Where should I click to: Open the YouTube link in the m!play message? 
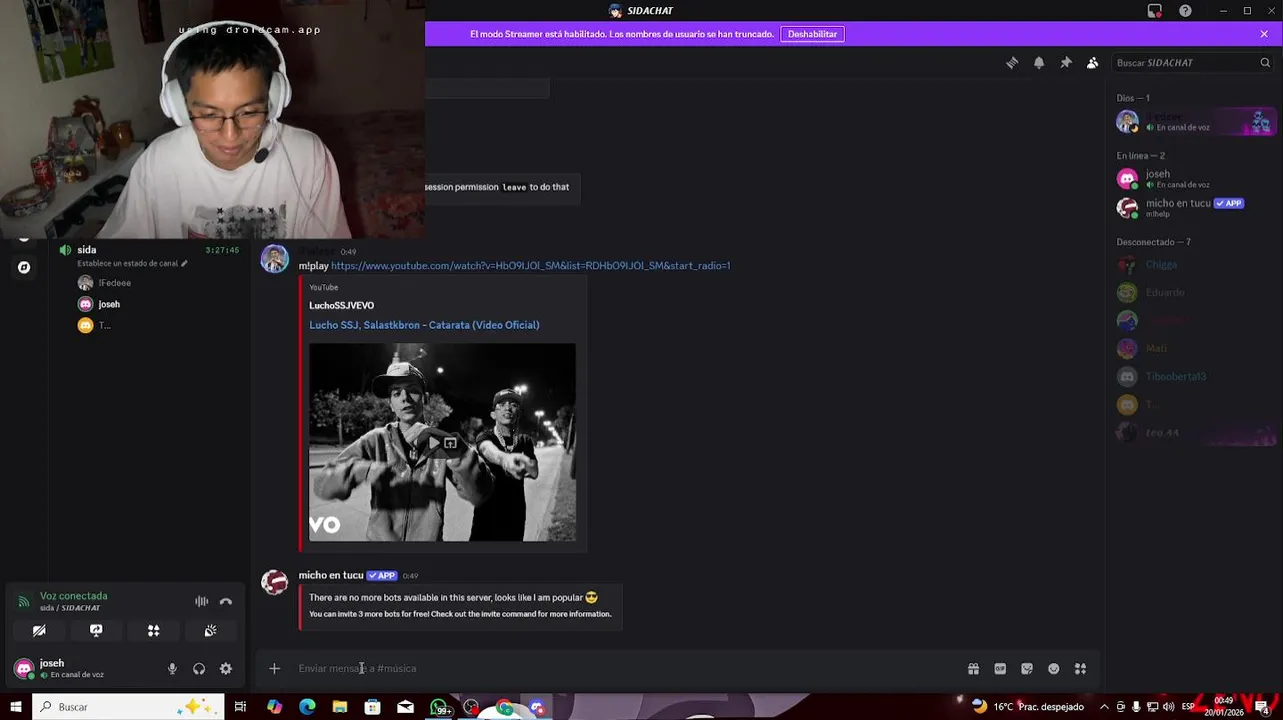point(531,266)
